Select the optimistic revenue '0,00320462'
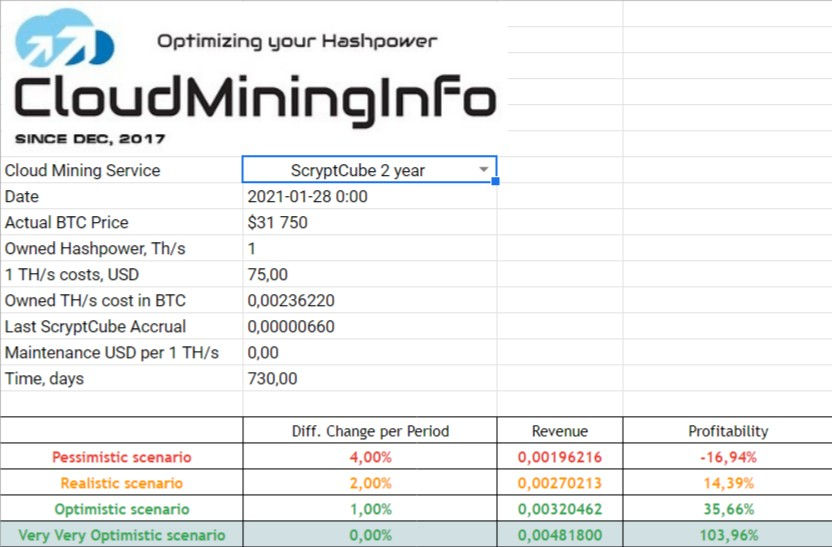Image resolution: width=832 pixels, height=547 pixels. click(x=560, y=509)
